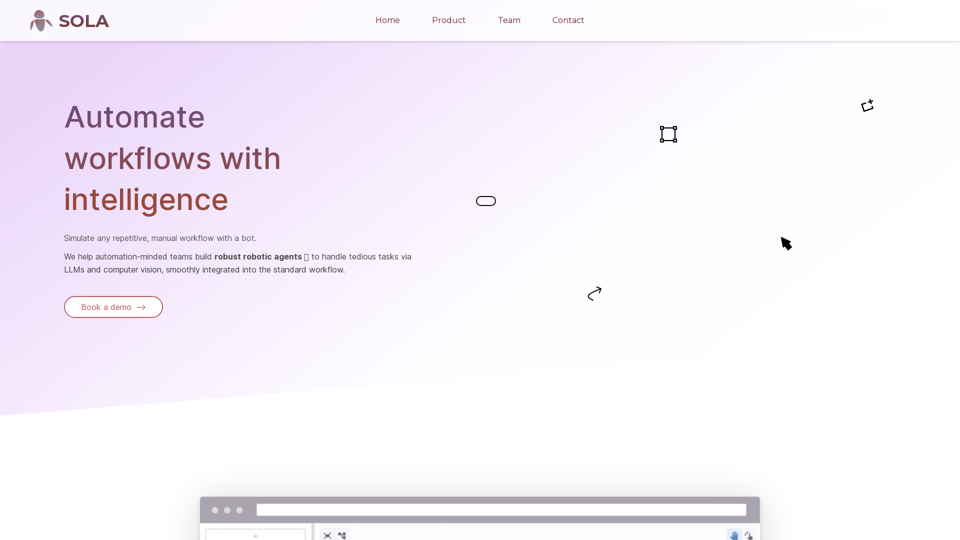The height and width of the screenshot is (540, 960).
Task: Click the Sola robot logo icon
Action: coord(41,21)
